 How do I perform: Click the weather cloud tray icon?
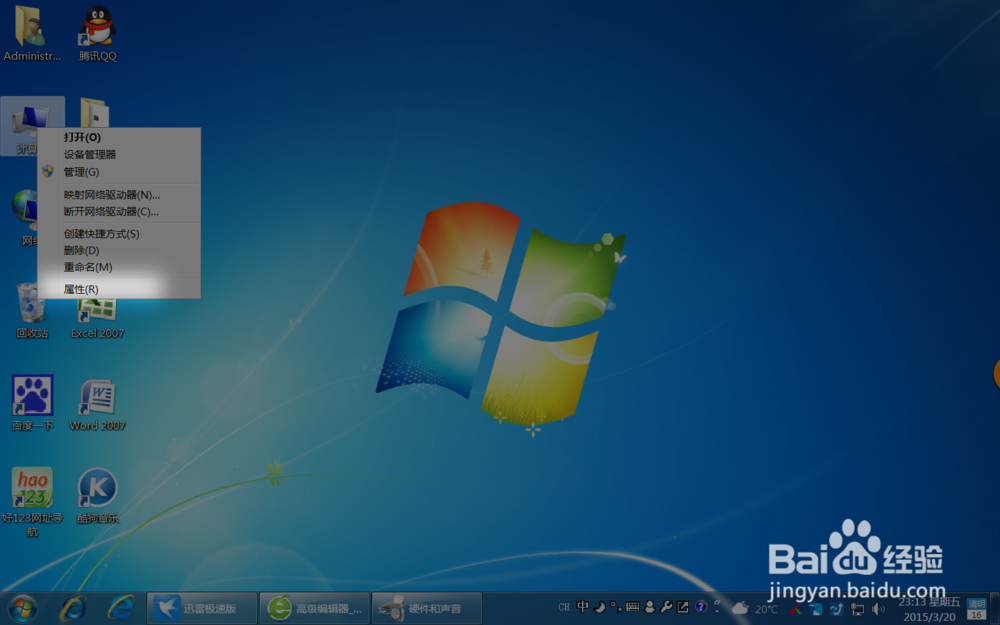(x=740, y=608)
